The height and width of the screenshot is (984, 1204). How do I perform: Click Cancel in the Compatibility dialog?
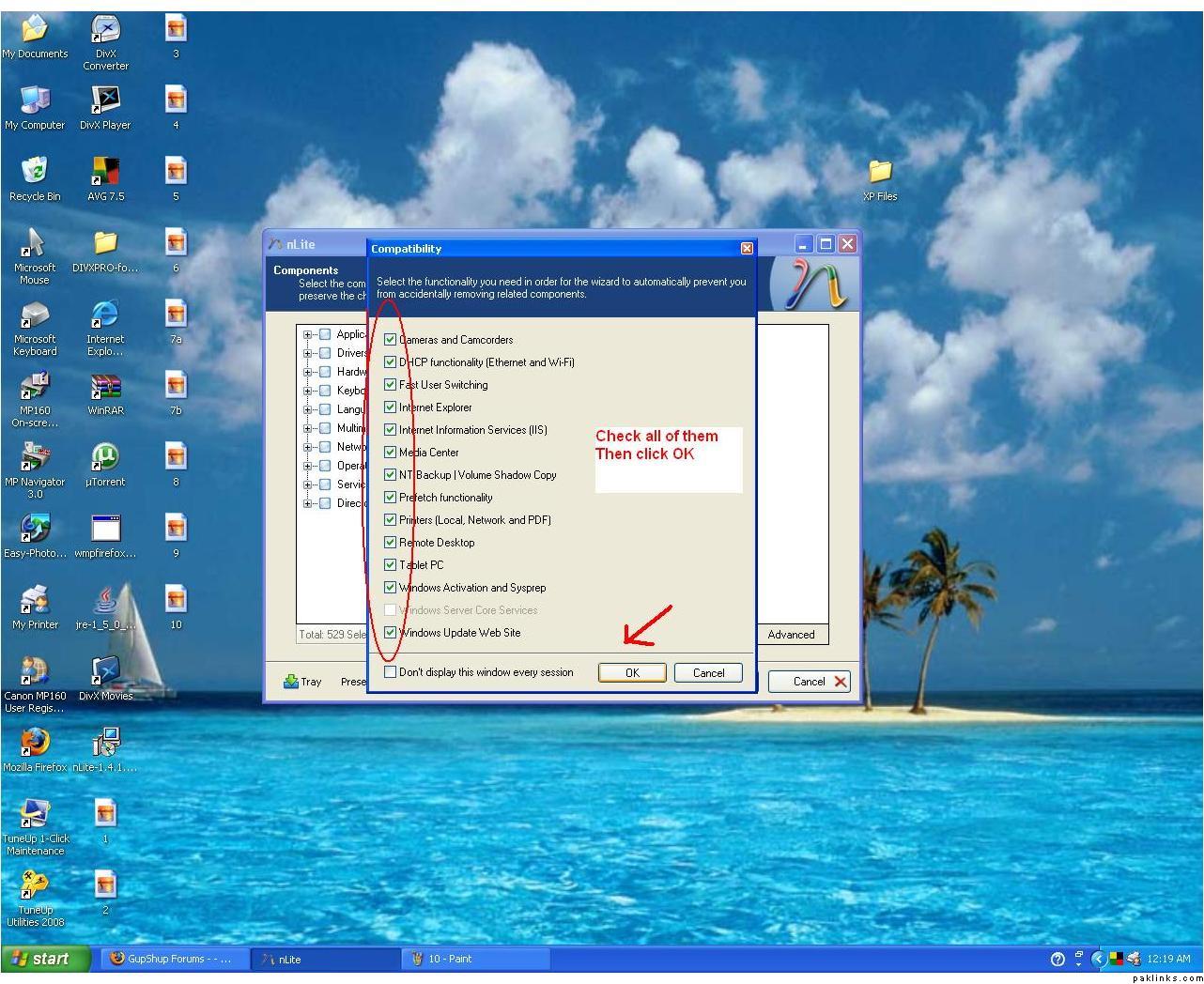click(708, 672)
